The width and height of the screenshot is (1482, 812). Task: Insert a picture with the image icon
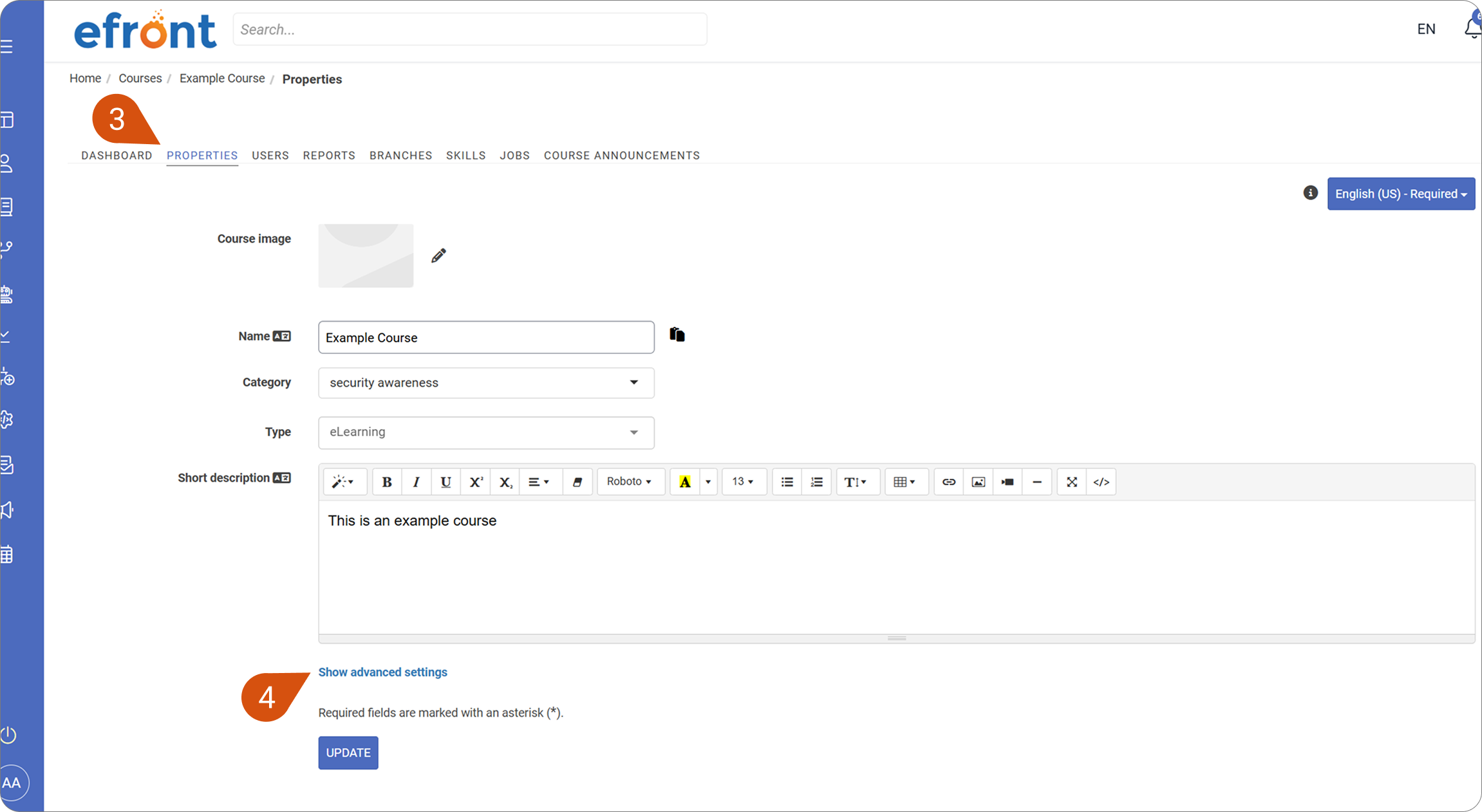click(x=978, y=482)
